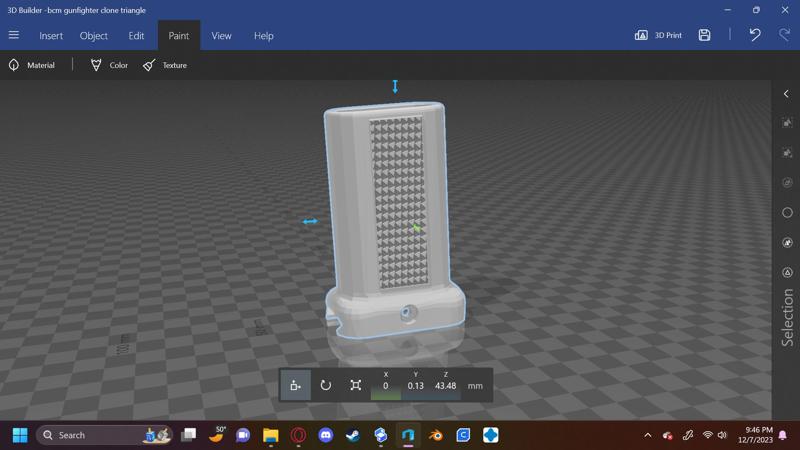
Task: Open Discord from the taskbar
Action: [x=326, y=435]
